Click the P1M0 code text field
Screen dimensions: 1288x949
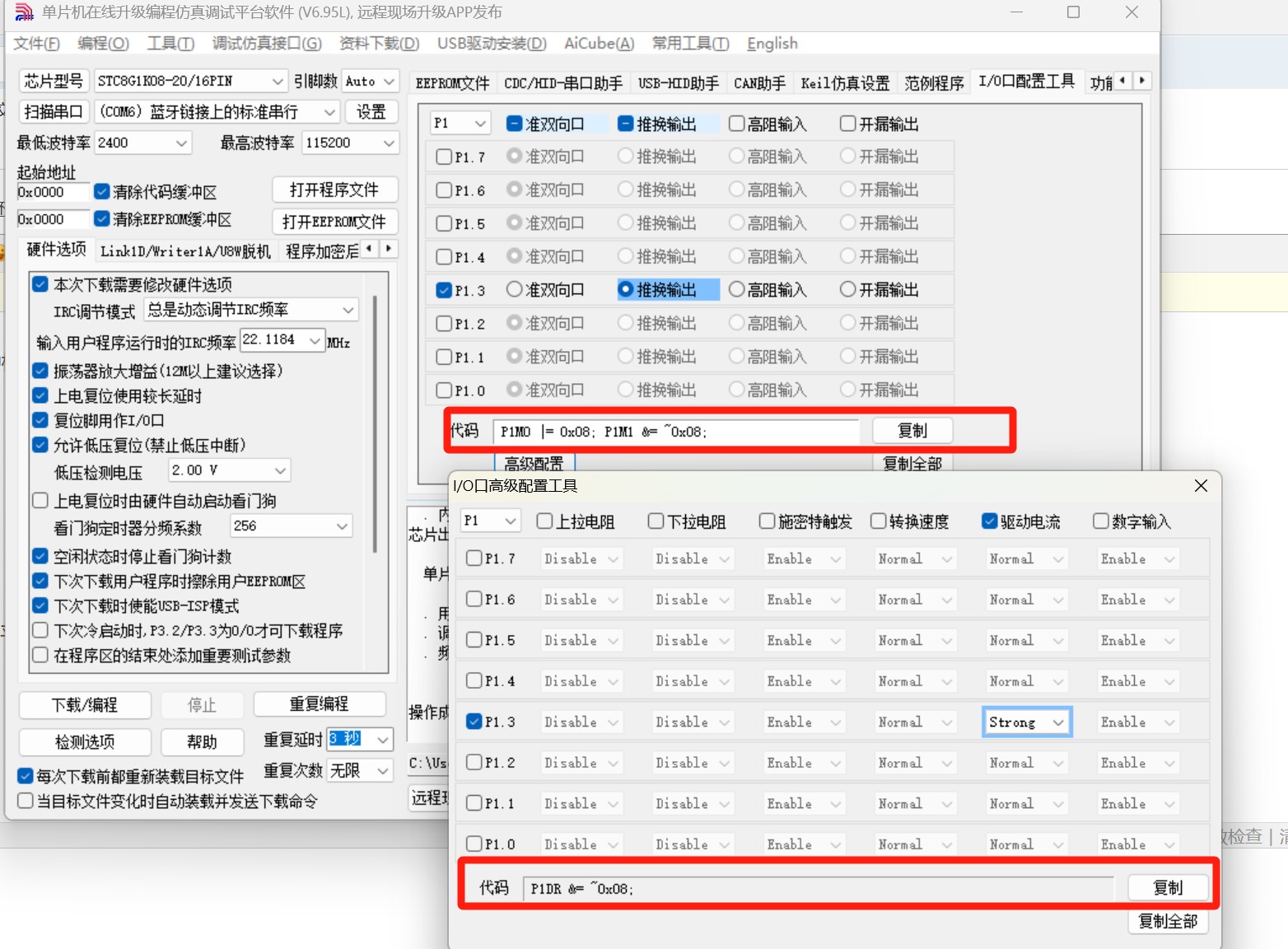676,432
